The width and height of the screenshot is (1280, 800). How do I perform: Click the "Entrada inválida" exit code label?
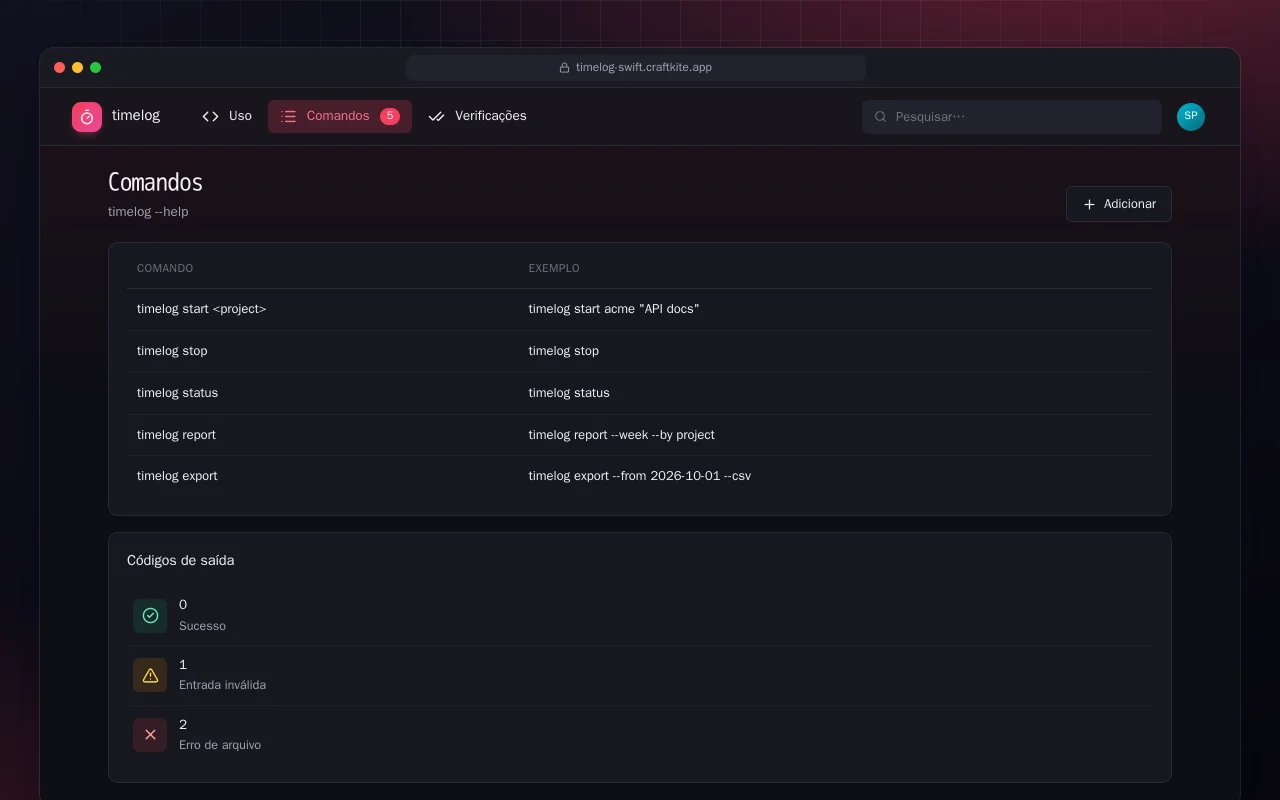[x=222, y=685]
